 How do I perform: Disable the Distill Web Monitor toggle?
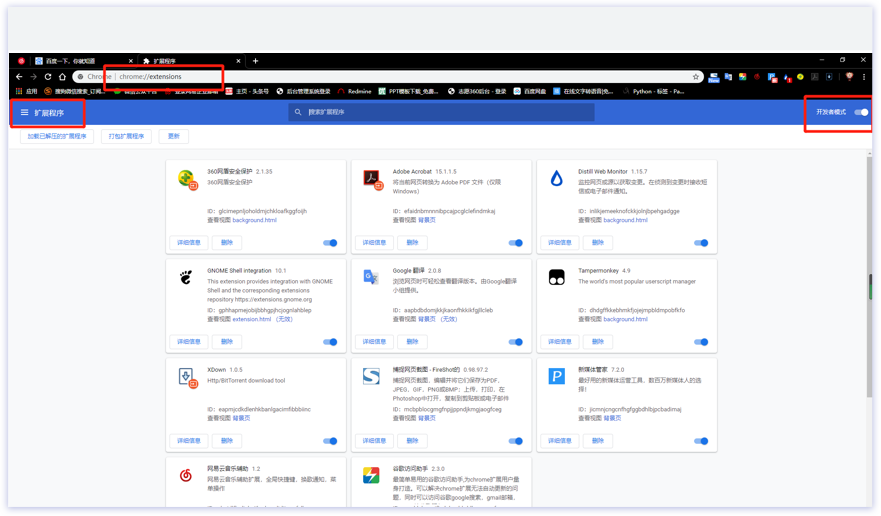[701, 243]
